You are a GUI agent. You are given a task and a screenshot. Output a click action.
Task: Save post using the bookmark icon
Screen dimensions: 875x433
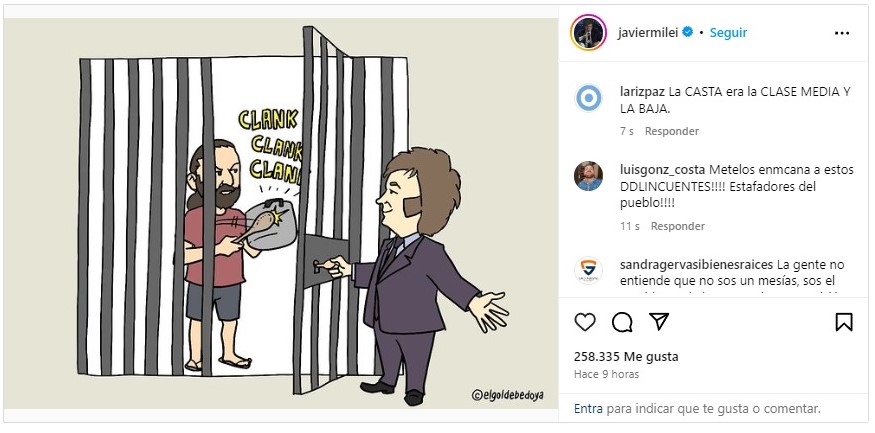tap(844, 322)
